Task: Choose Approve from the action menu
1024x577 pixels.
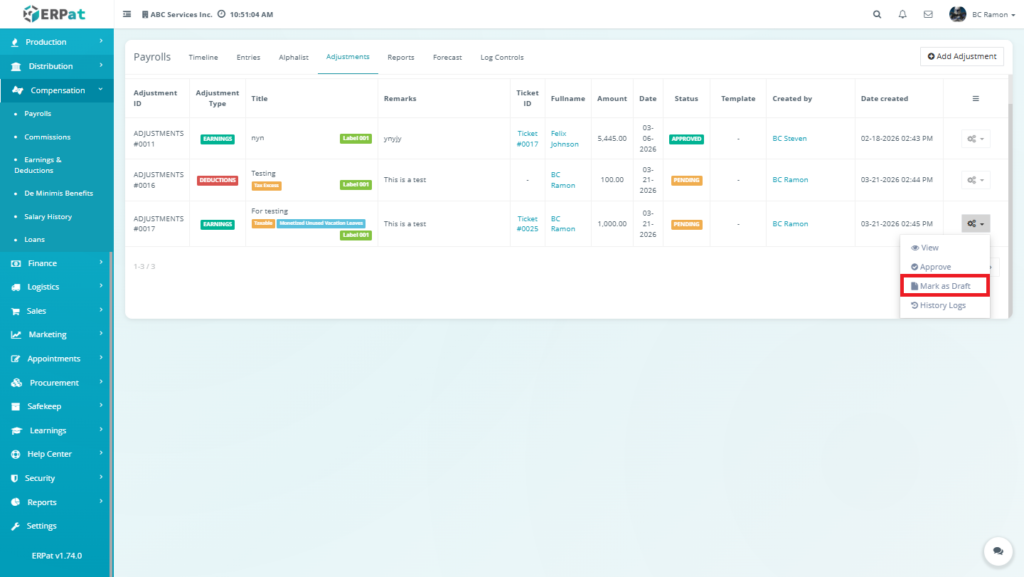Action: 935,267
